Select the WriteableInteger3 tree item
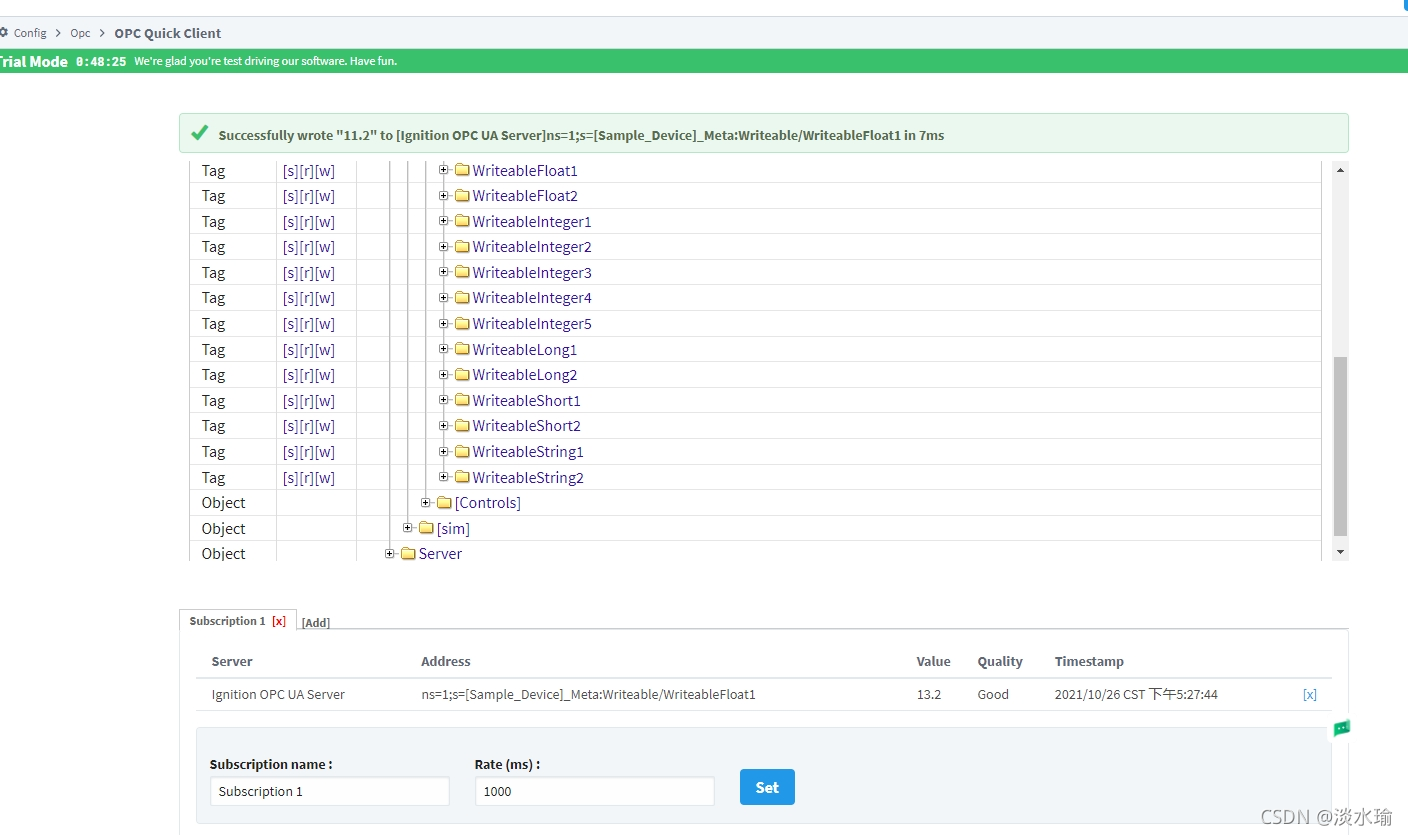The image size is (1408, 835). [532, 273]
